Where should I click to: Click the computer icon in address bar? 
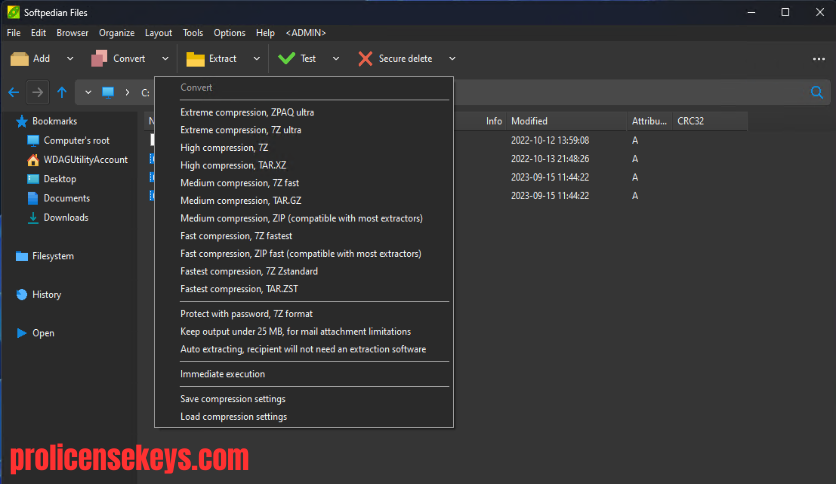(x=108, y=93)
